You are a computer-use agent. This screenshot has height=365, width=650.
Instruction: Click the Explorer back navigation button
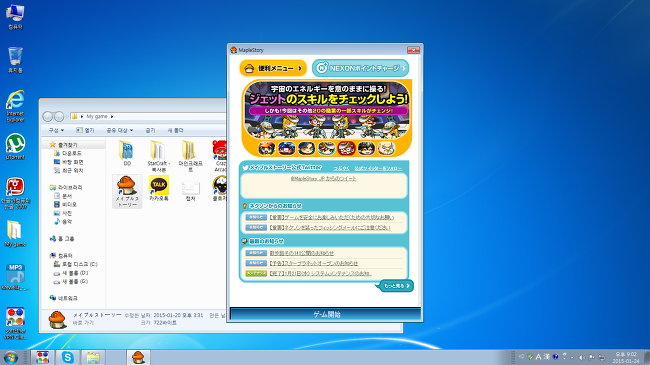[x=48, y=117]
